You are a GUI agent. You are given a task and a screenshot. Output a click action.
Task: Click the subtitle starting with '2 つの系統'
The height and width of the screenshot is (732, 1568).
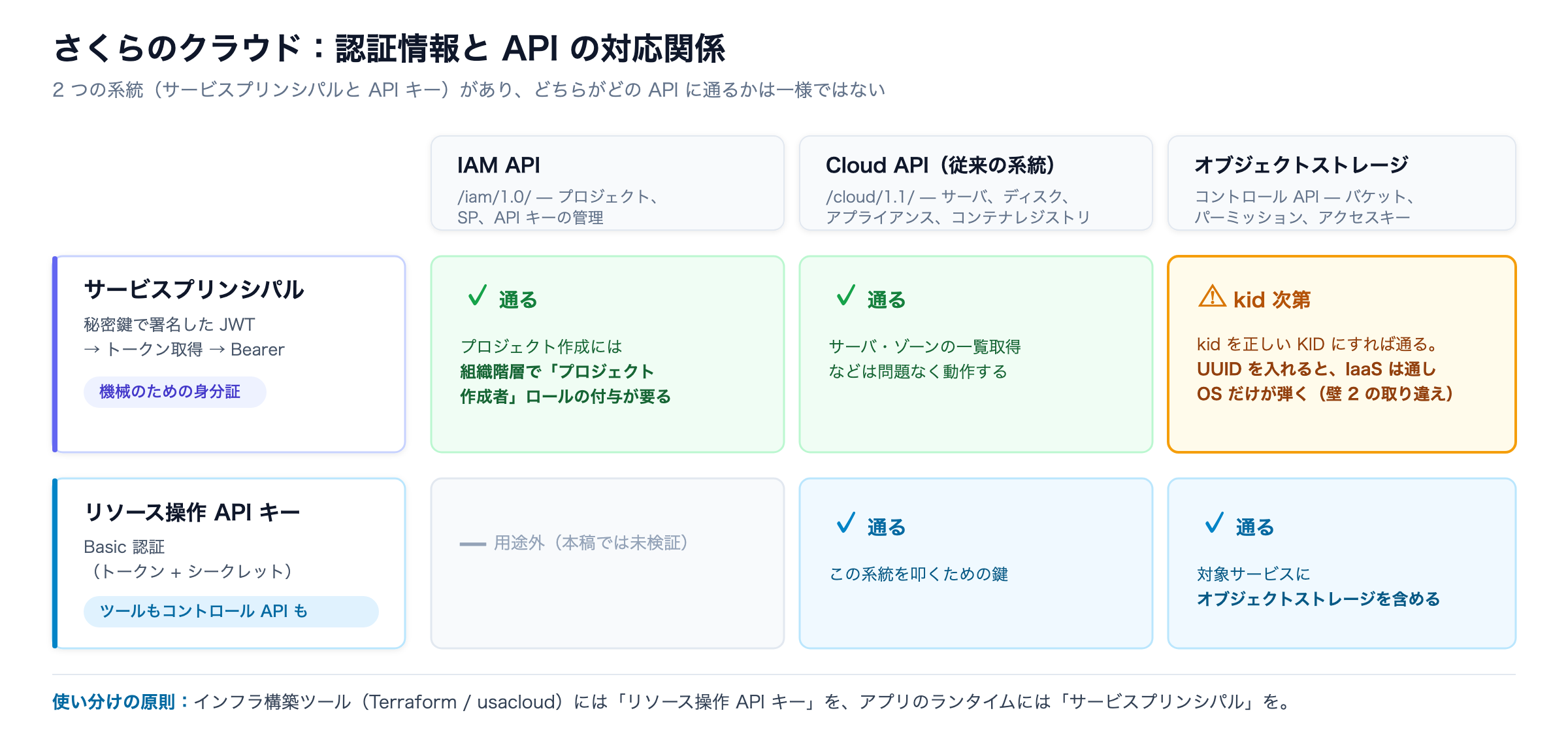(x=468, y=90)
